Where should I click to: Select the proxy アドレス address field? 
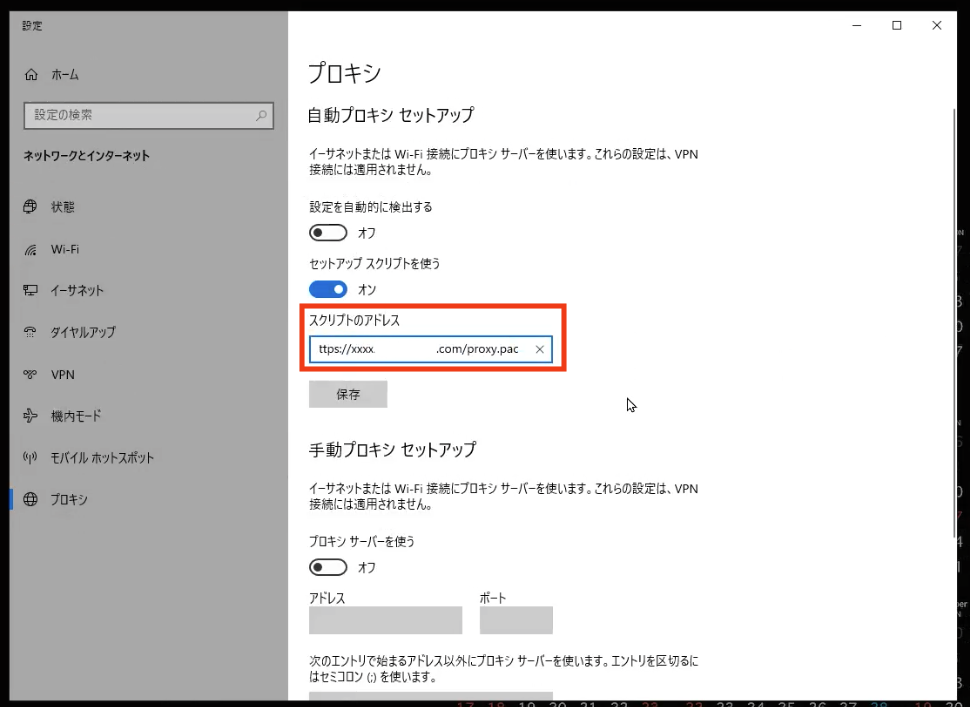click(385, 620)
